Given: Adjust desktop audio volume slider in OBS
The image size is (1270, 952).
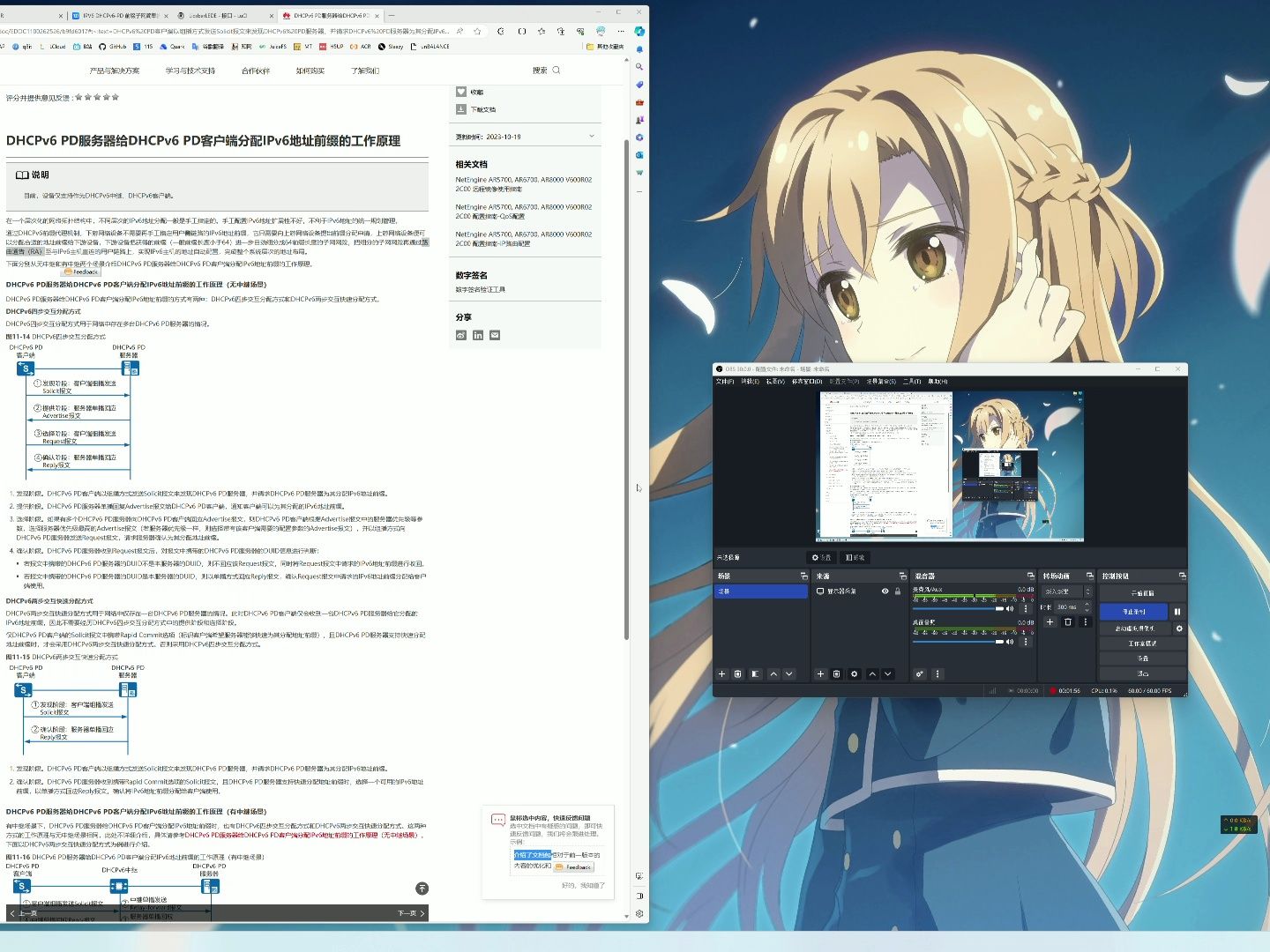Looking at the screenshot, I should [x=958, y=642].
